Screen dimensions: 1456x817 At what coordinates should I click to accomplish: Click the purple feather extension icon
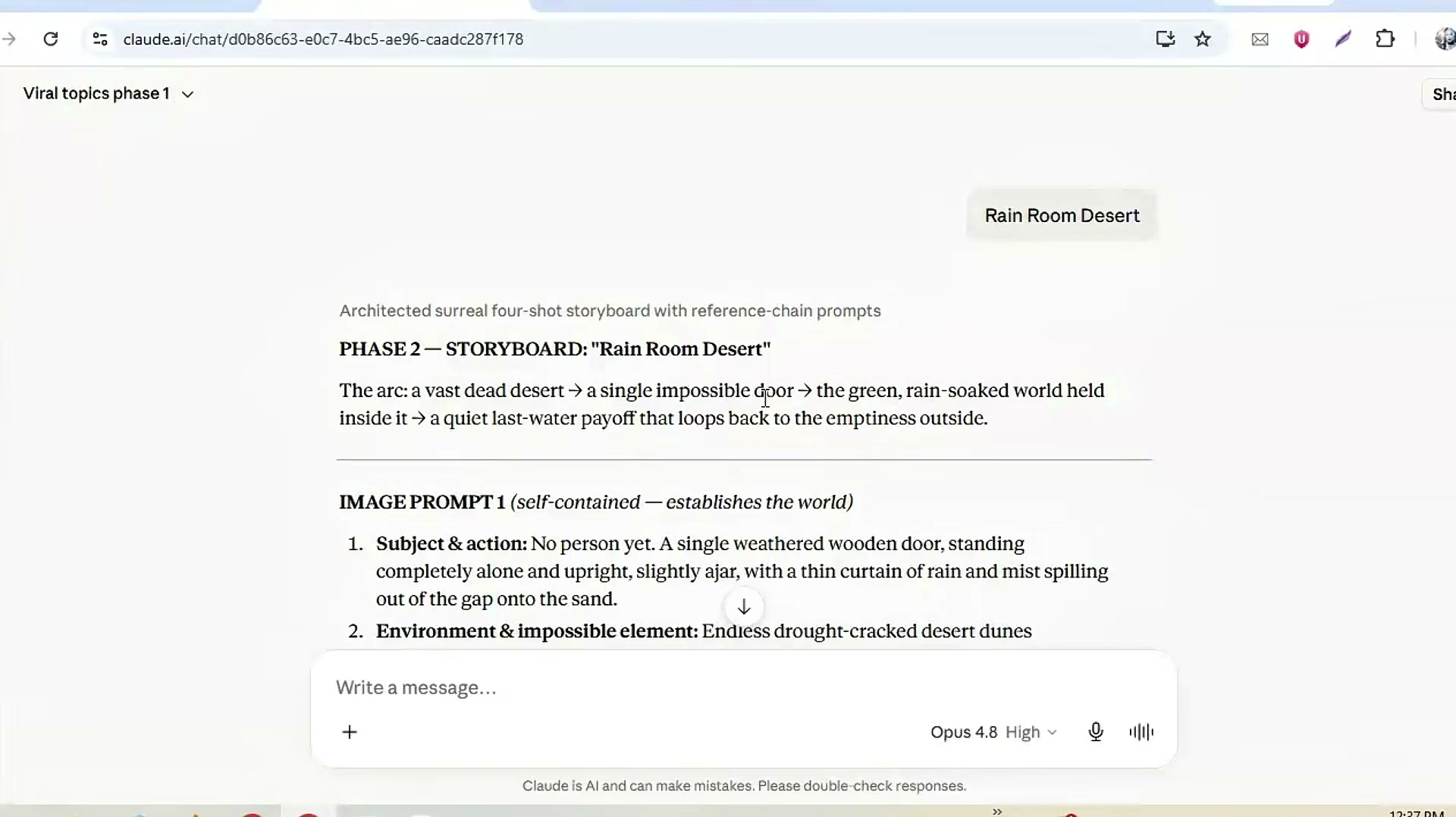click(1343, 39)
